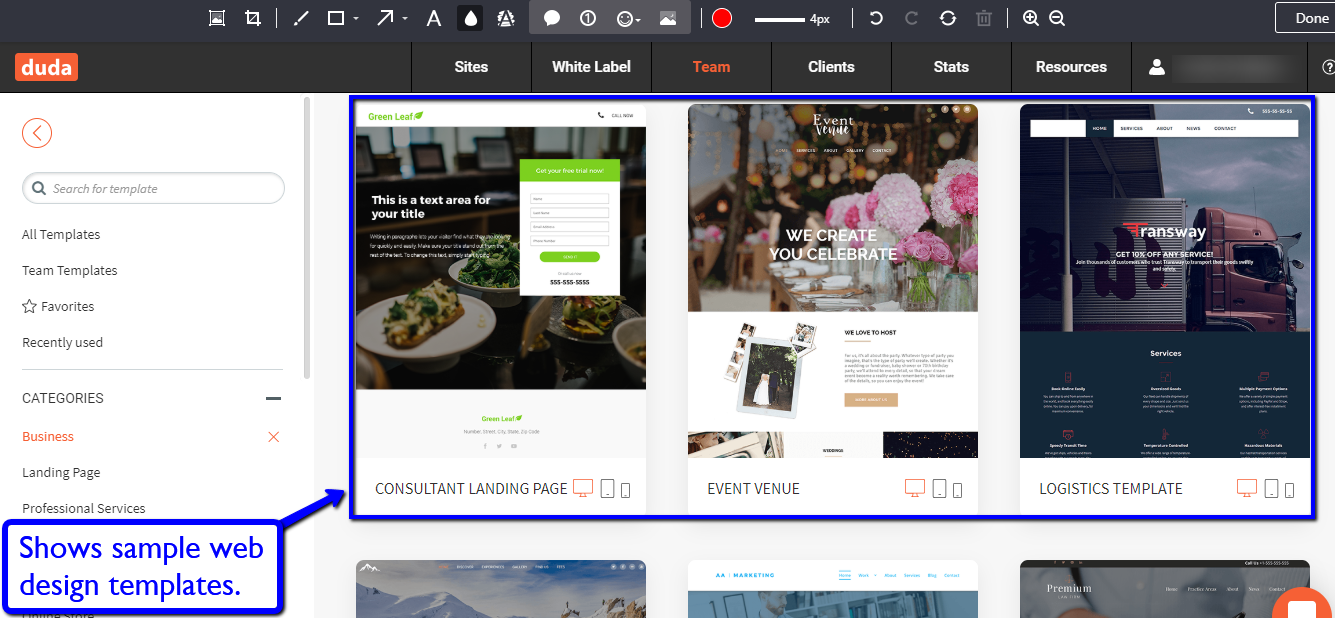Click the duda logo
The width and height of the screenshot is (1335, 618).
[46, 67]
